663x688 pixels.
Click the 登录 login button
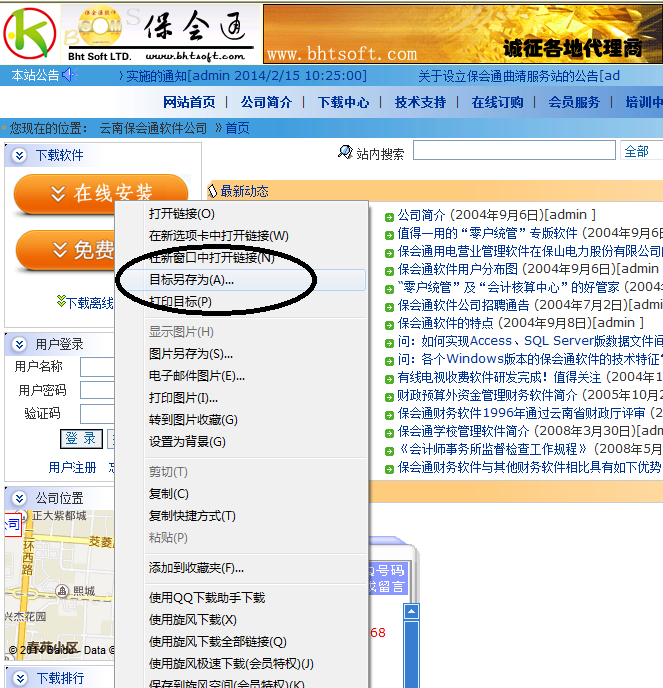(x=81, y=438)
